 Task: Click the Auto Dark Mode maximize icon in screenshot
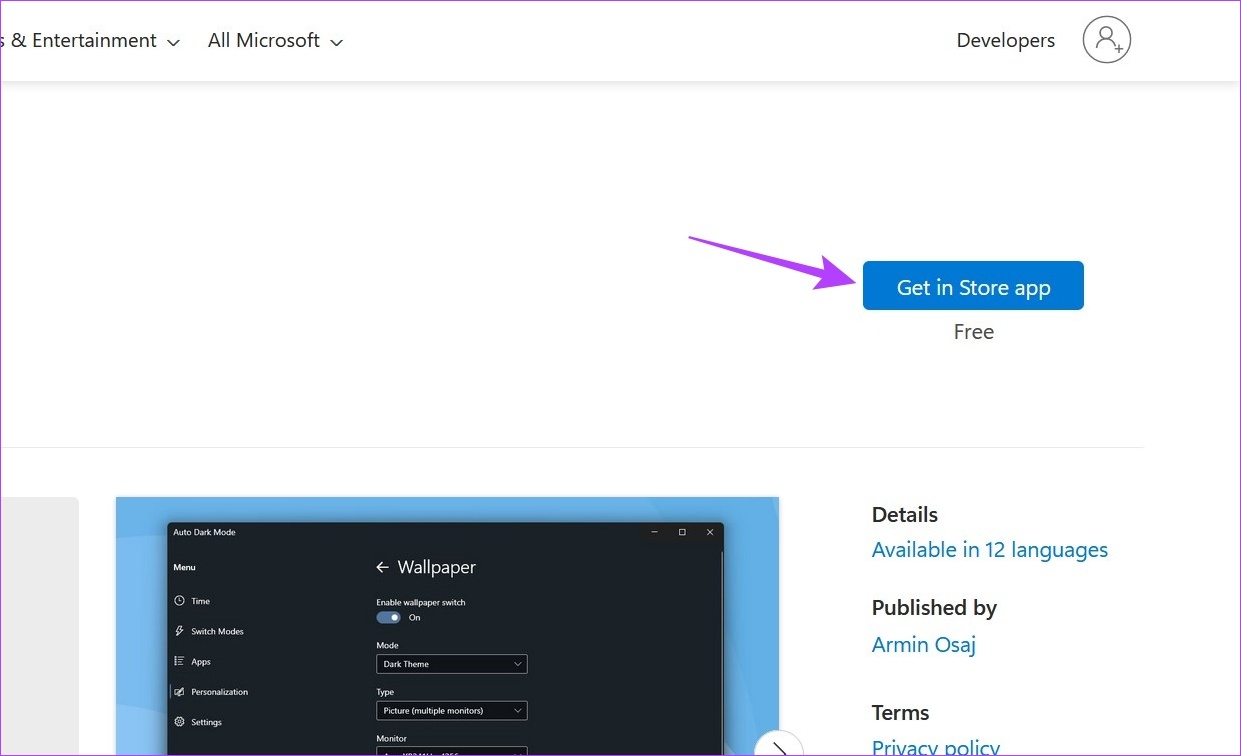(682, 532)
